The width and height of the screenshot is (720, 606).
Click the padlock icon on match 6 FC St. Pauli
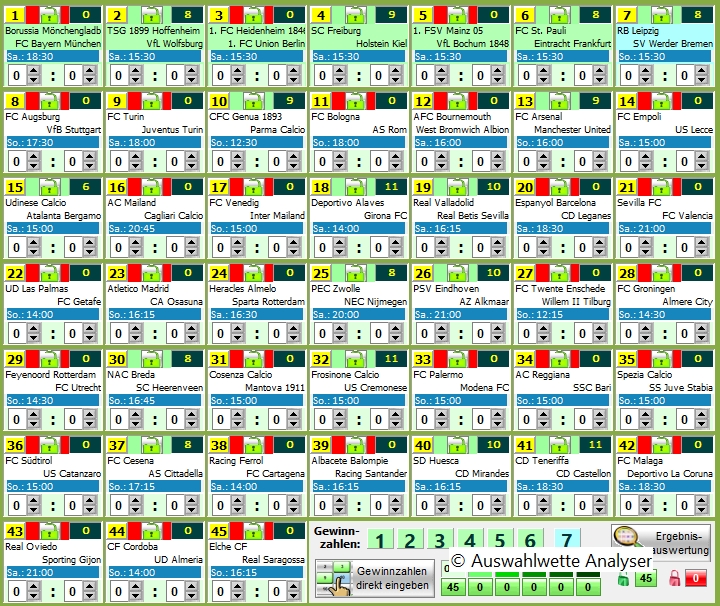[559, 16]
